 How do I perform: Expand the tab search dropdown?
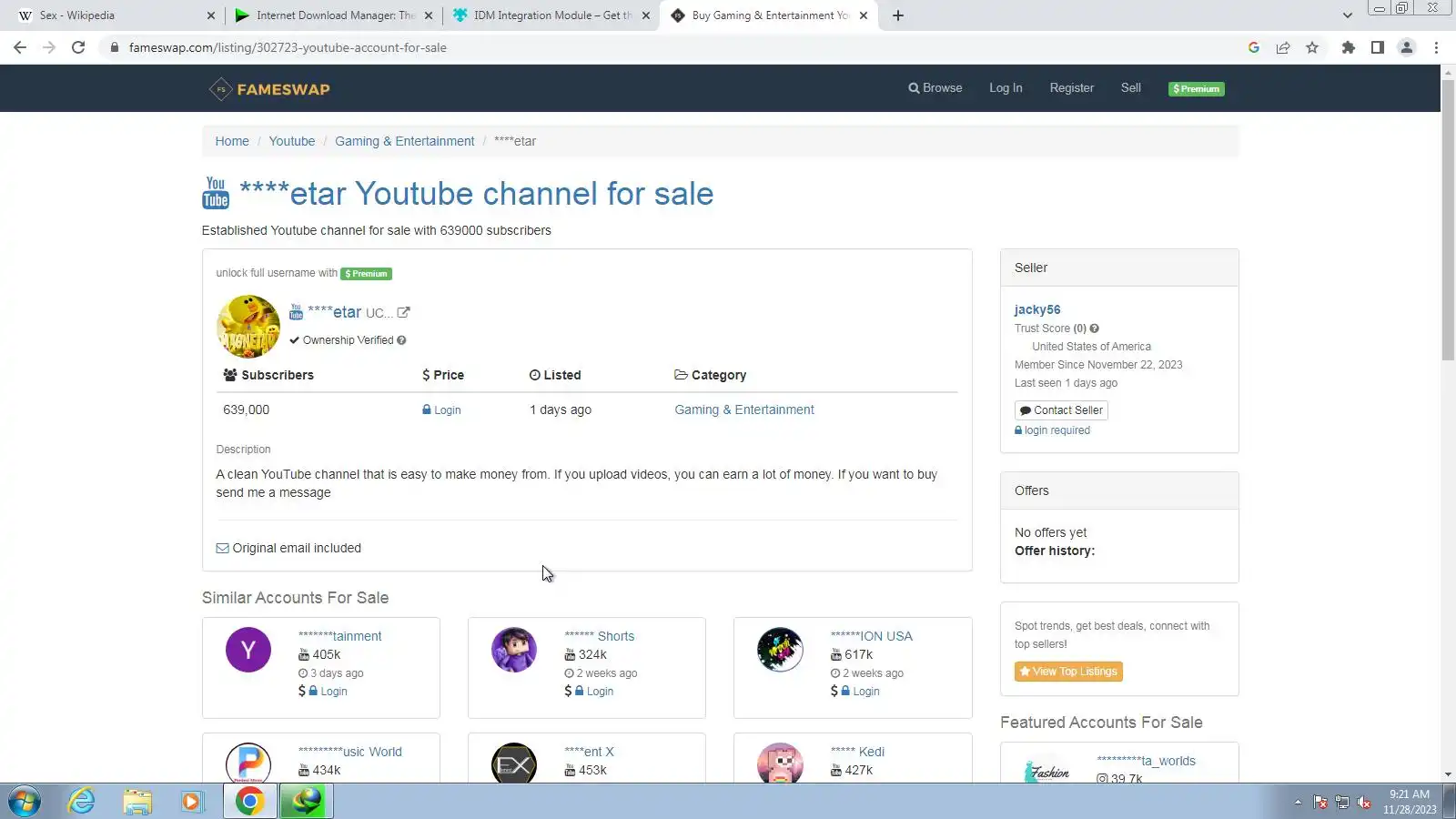(x=1348, y=15)
